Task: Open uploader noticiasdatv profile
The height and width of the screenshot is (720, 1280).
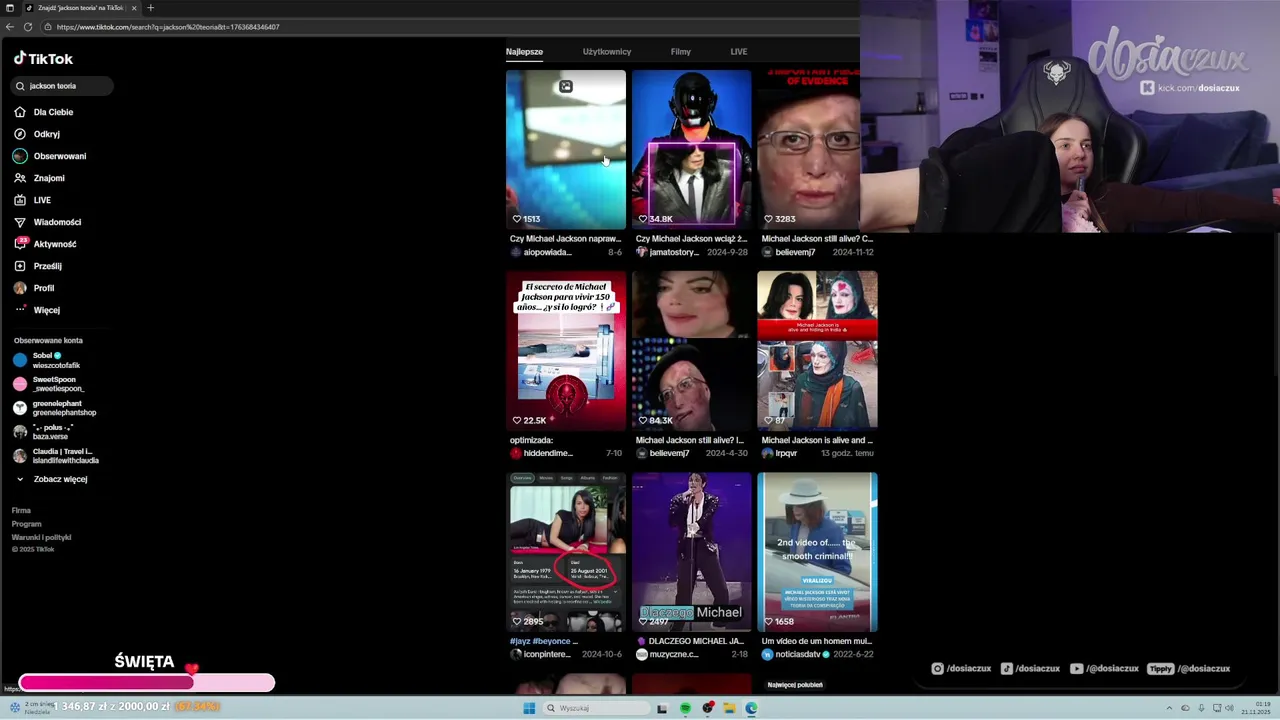Action: tap(796, 654)
